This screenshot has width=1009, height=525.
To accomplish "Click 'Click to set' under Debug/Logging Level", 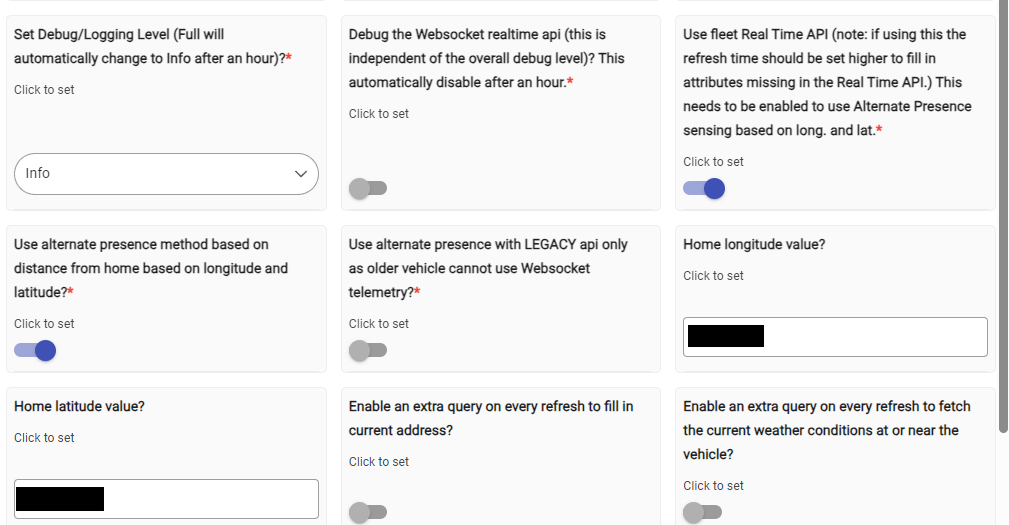I will (44, 90).
